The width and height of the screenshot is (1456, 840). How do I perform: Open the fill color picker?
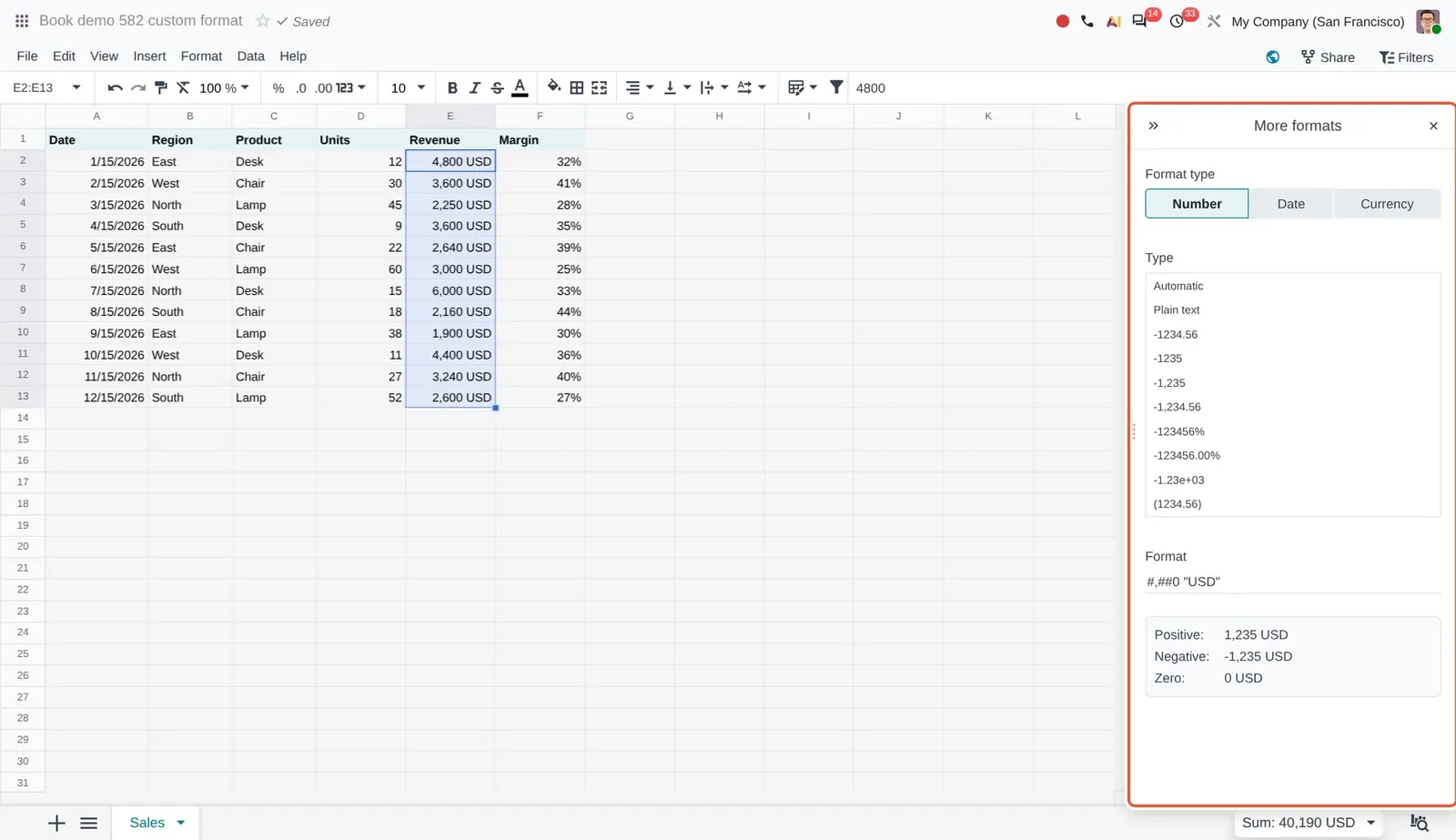pyautogui.click(x=553, y=87)
